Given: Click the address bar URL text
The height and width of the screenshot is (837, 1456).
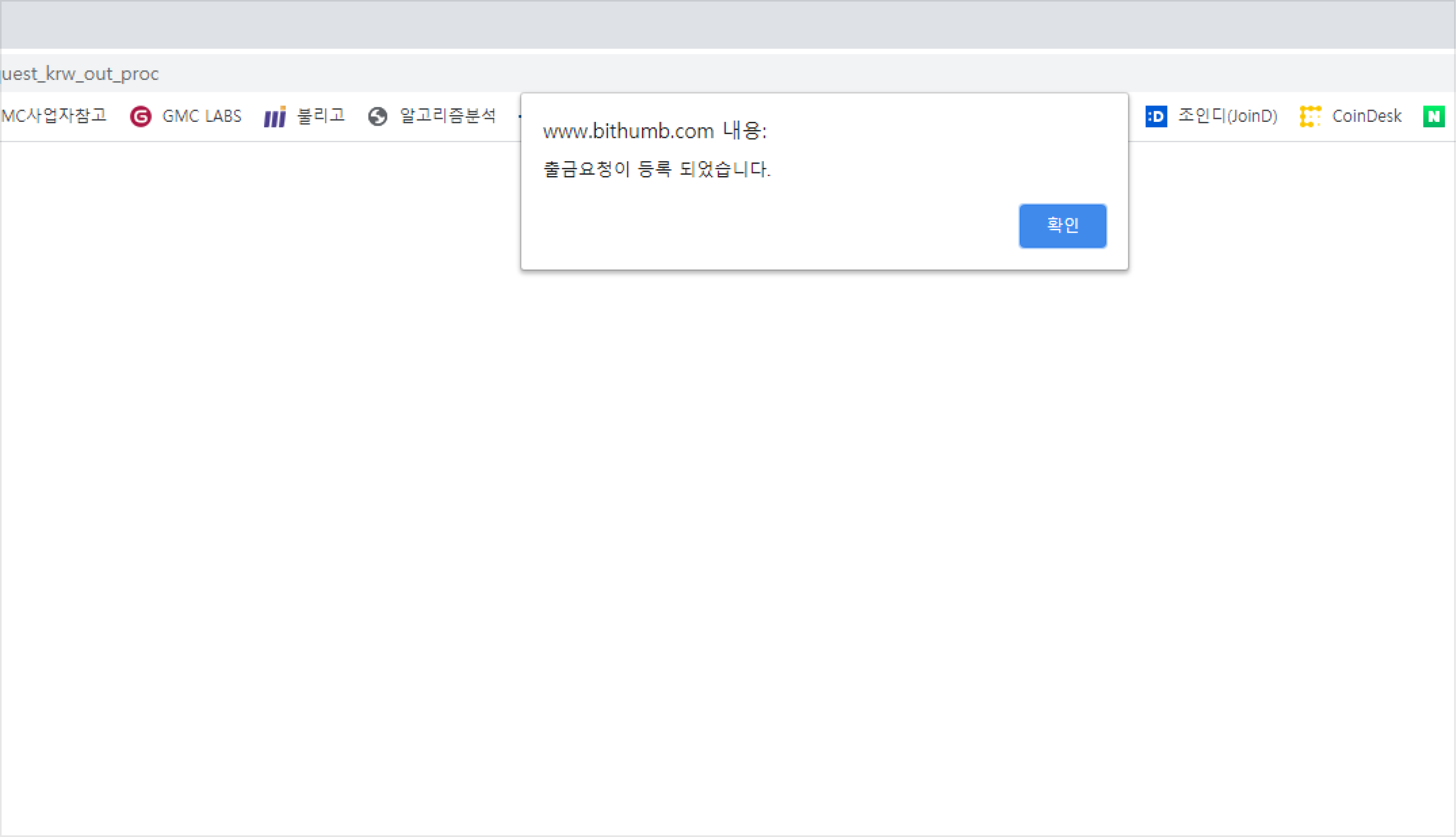Looking at the screenshot, I should click(x=80, y=74).
